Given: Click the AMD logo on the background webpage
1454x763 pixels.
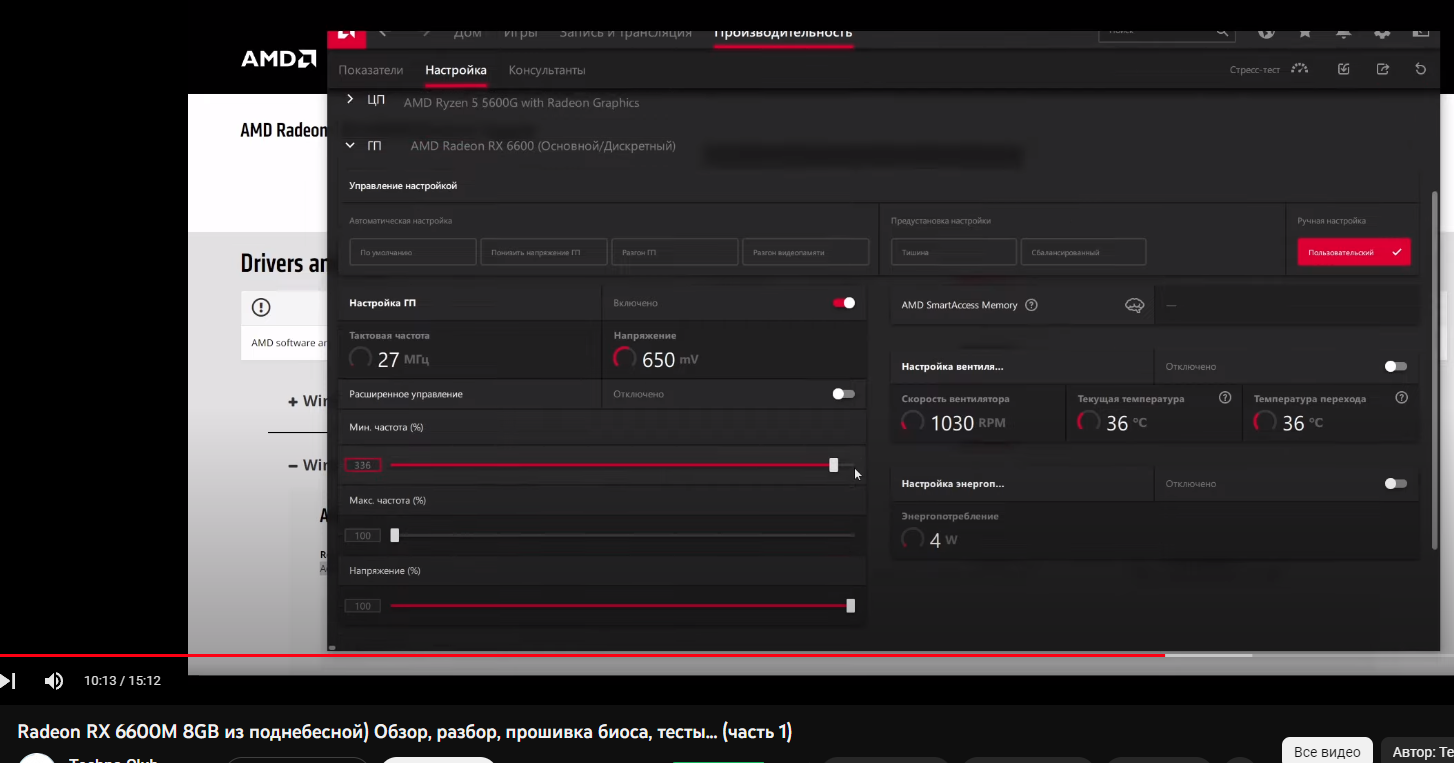Looking at the screenshot, I should (279, 59).
